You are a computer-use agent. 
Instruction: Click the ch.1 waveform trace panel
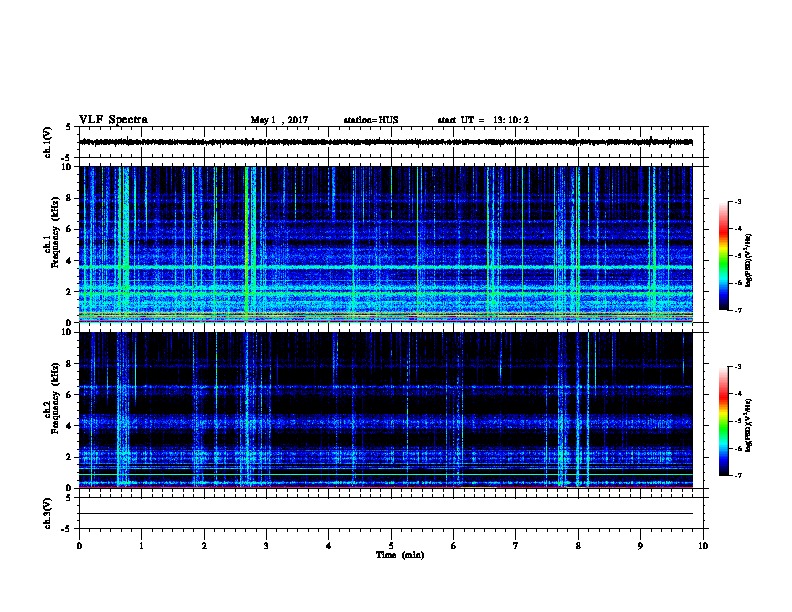[393, 142]
